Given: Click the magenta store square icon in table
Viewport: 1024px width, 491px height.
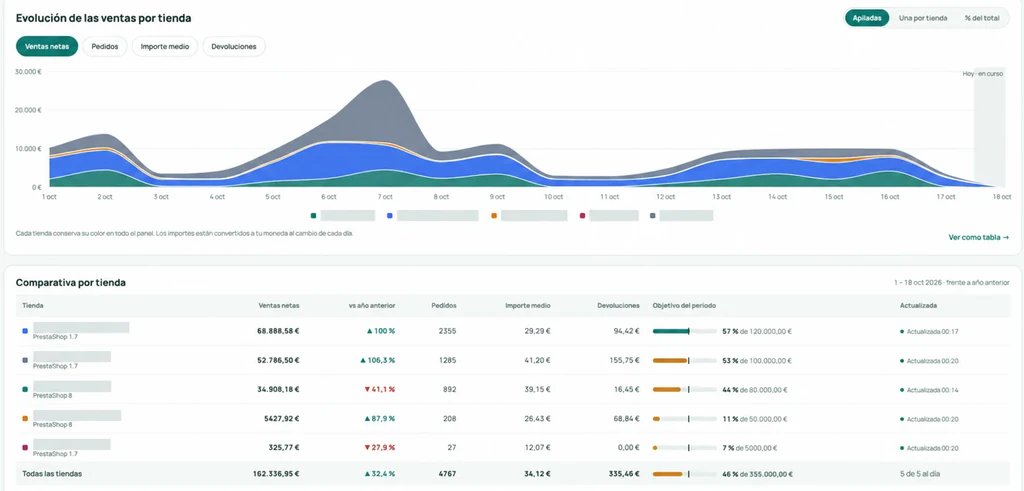Looking at the screenshot, I should coord(25,448).
